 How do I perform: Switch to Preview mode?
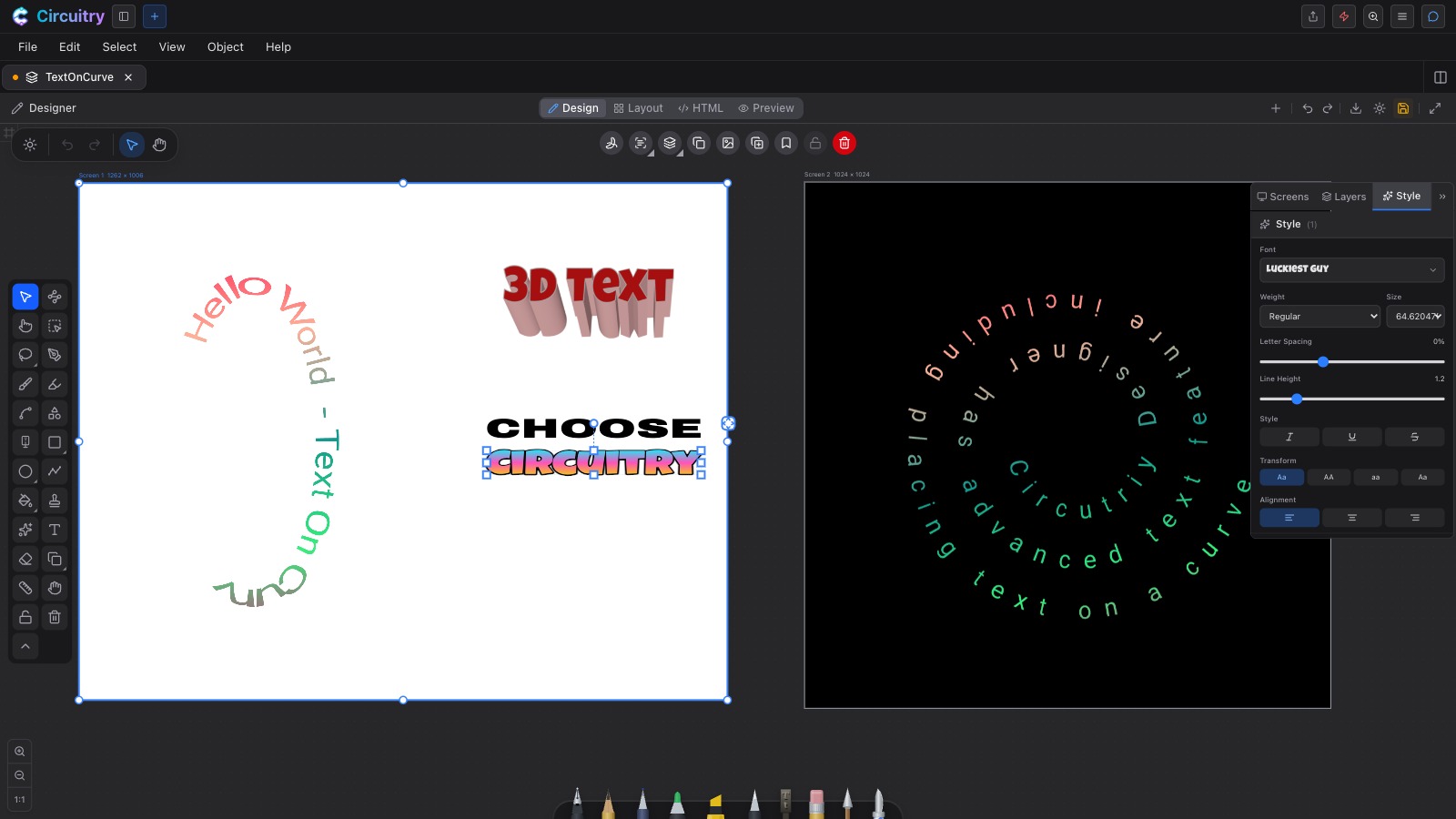766,108
